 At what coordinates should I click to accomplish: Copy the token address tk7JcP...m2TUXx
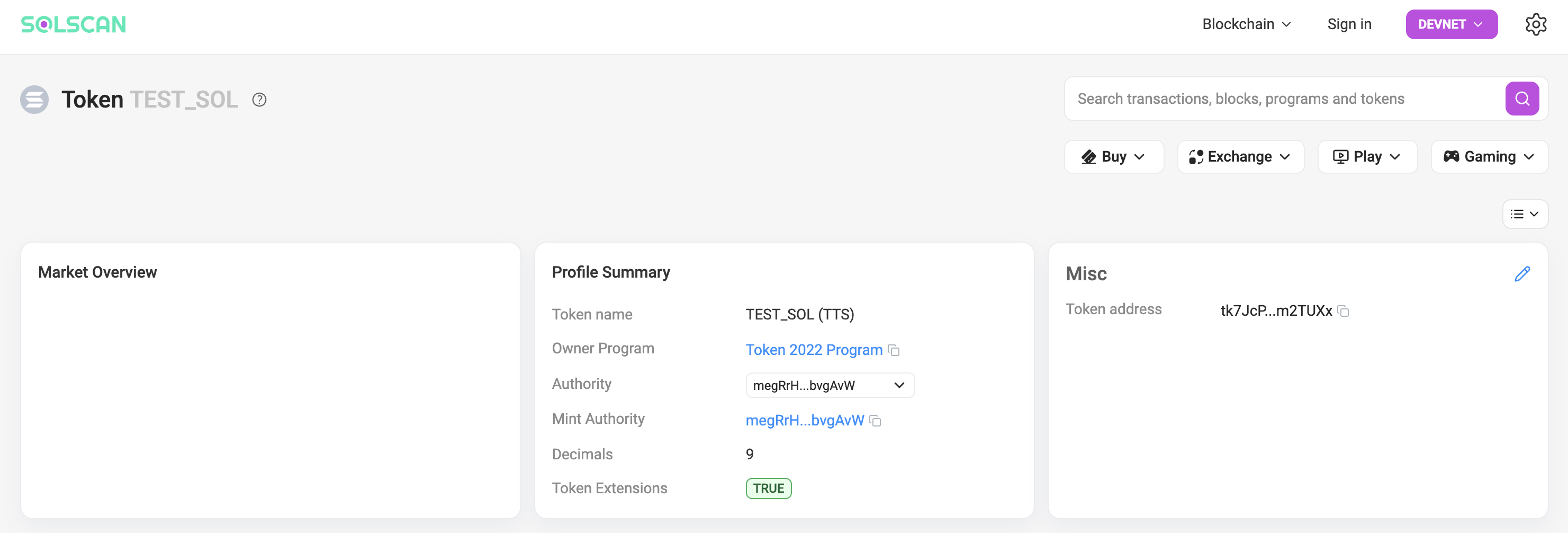click(1344, 312)
